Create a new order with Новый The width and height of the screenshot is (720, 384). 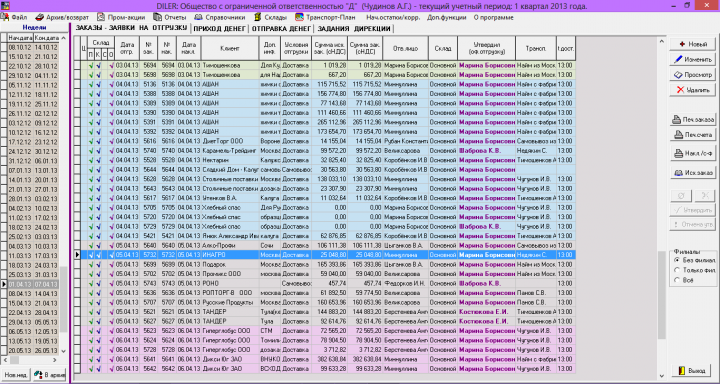(x=693, y=45)
